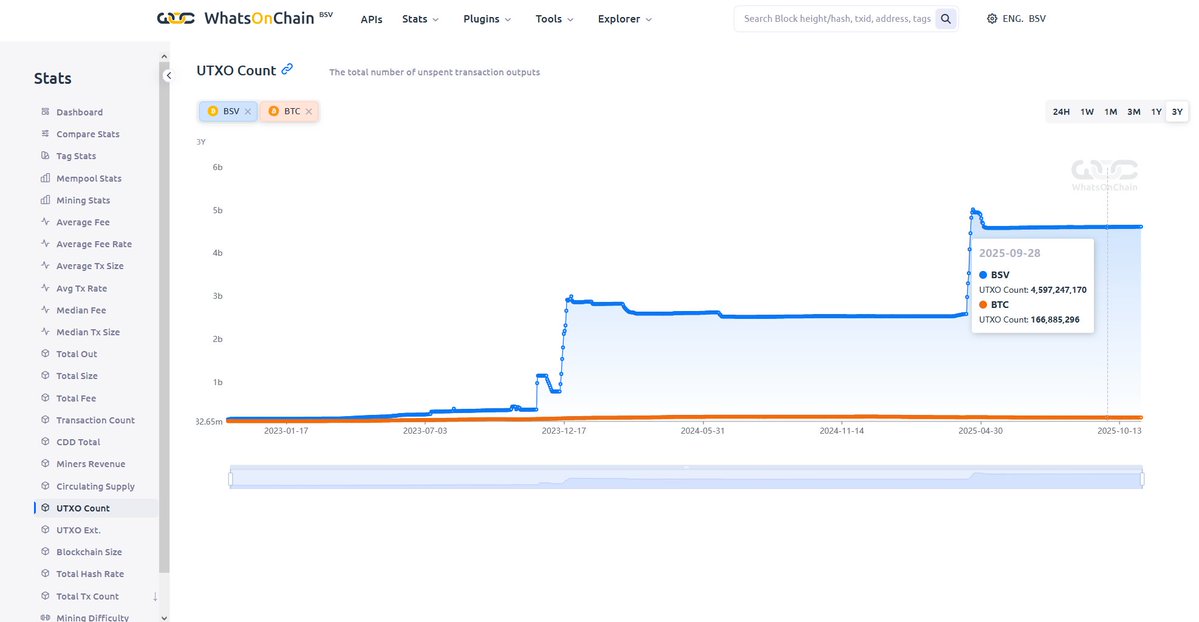Click the sidebar scroll up arrow
The height and width of the screenshot is (622, 1199).
click(164, 57)
